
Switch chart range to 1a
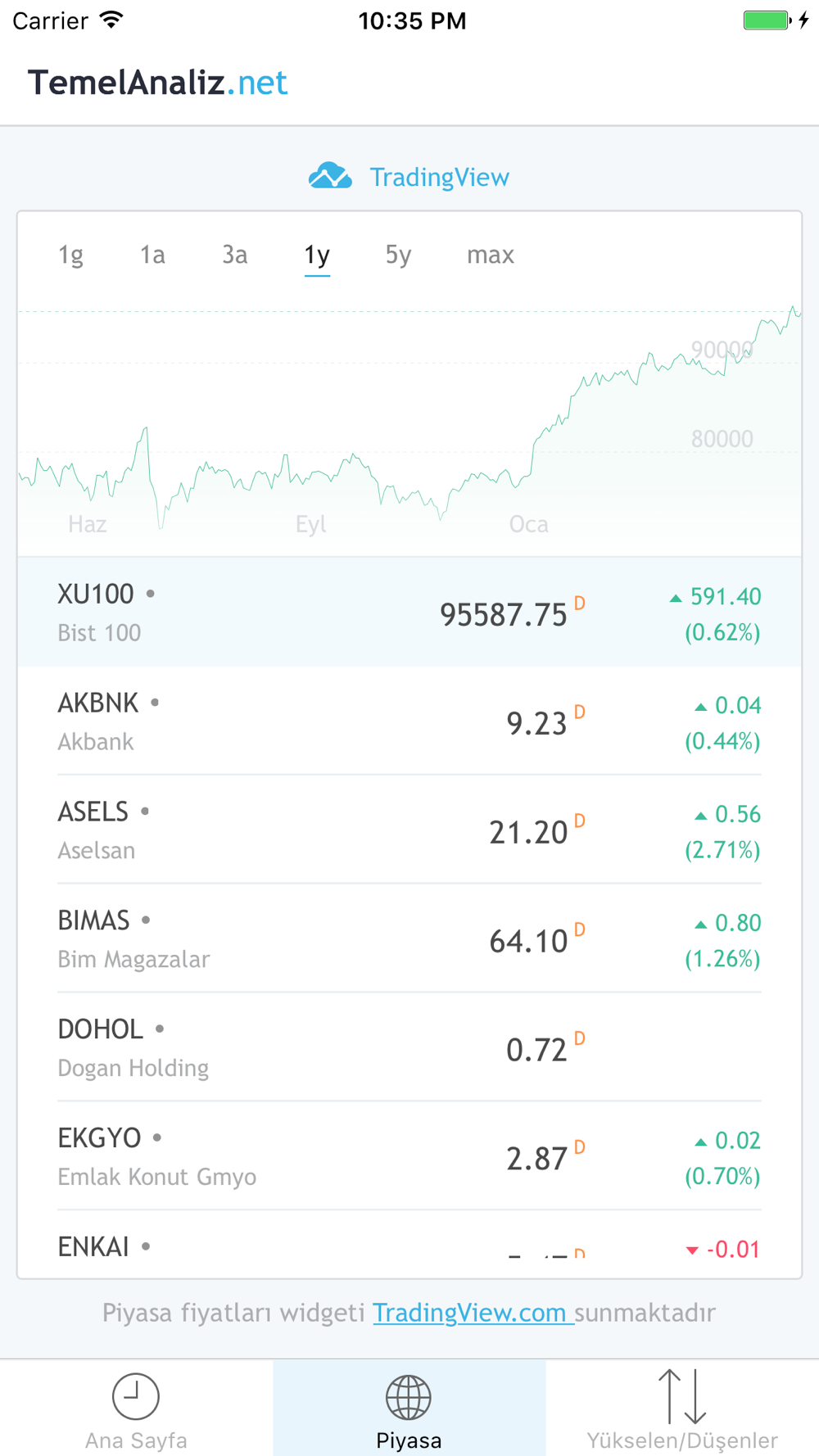pyautogui.click(x=152, y=255)
